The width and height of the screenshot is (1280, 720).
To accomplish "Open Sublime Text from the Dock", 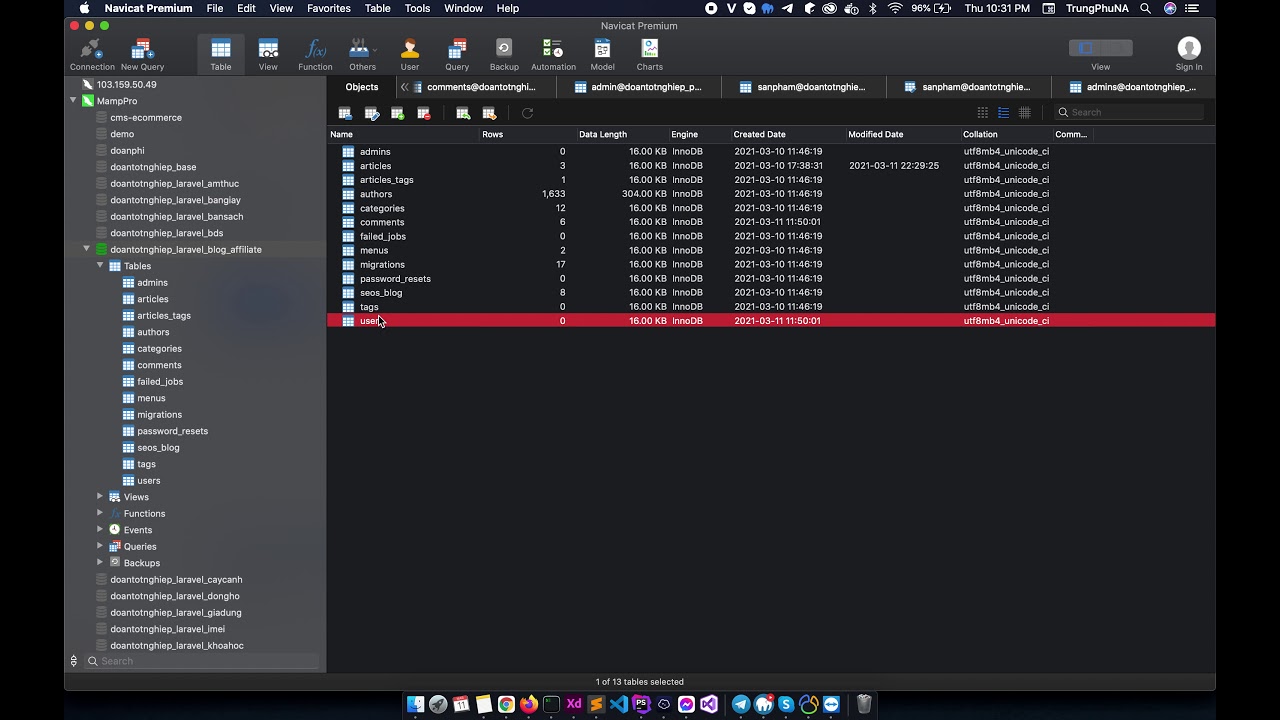I will click(597, 705).
